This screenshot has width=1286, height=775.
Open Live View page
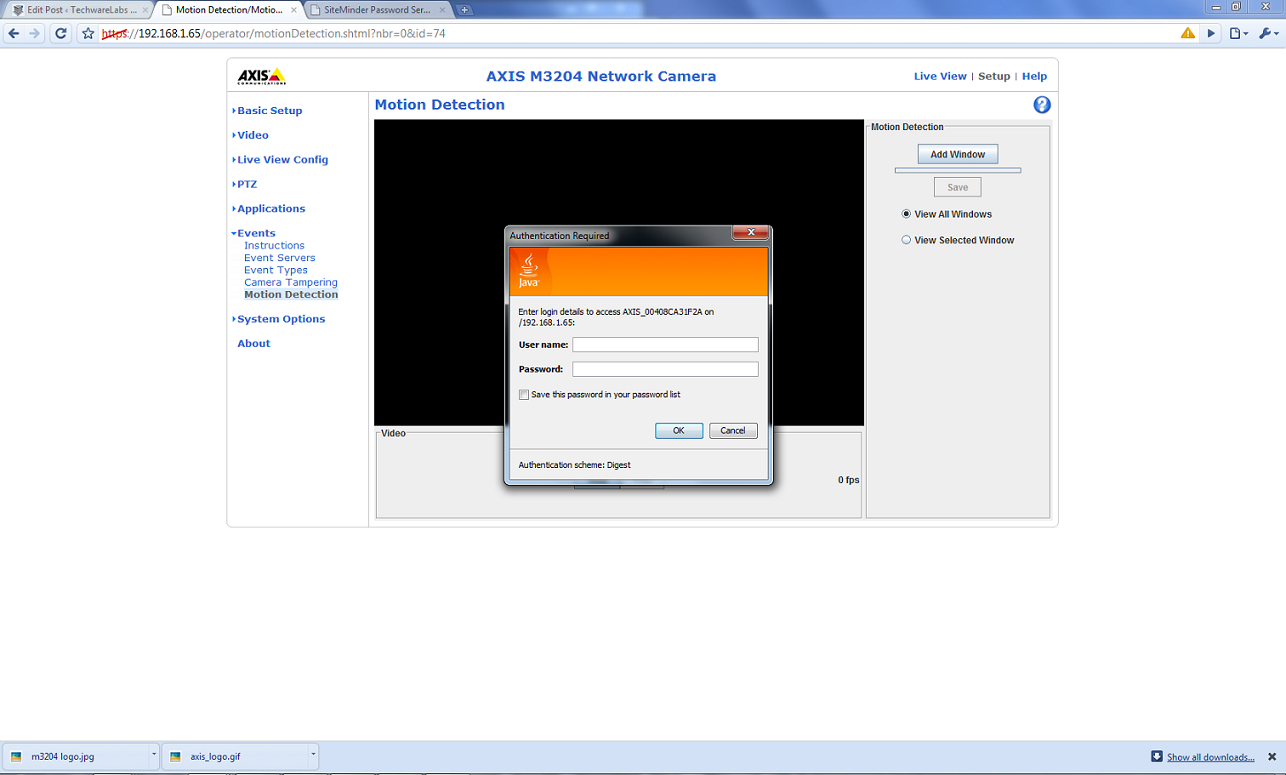point(940,76)
